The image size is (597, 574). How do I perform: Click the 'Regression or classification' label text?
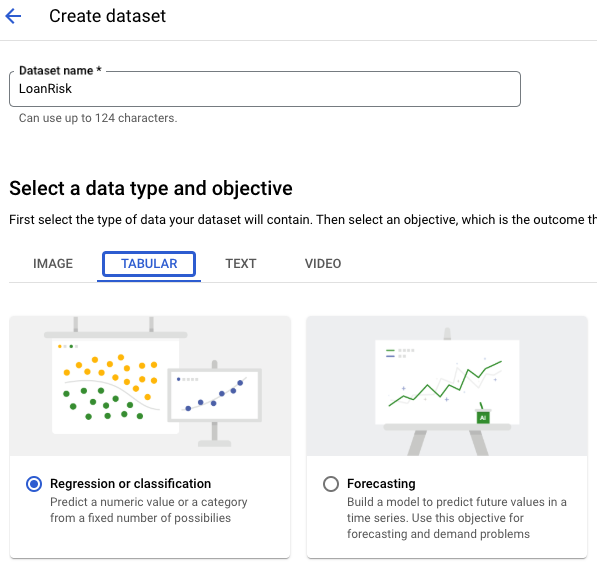[131, 483]
